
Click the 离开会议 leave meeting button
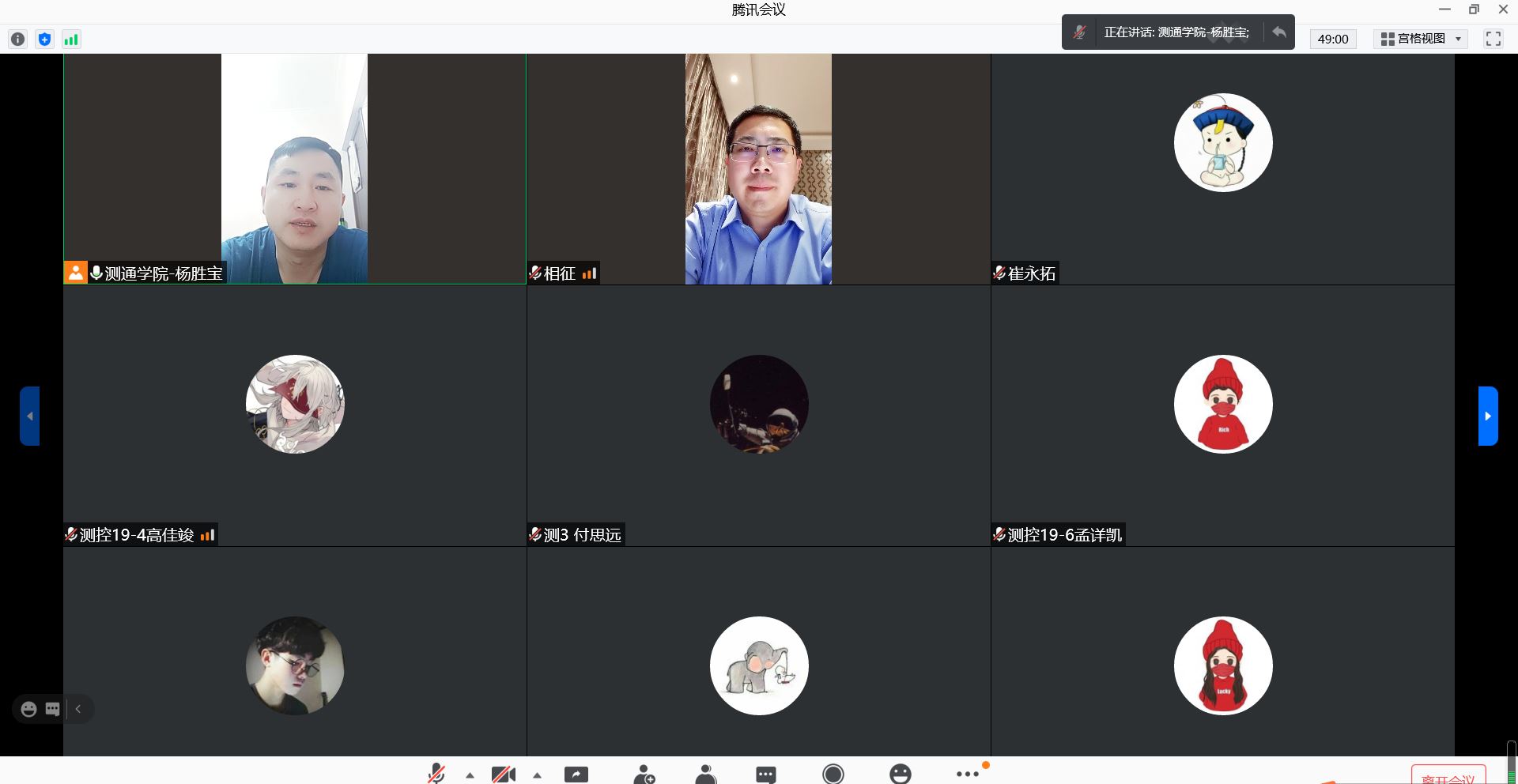point(1448,776)
